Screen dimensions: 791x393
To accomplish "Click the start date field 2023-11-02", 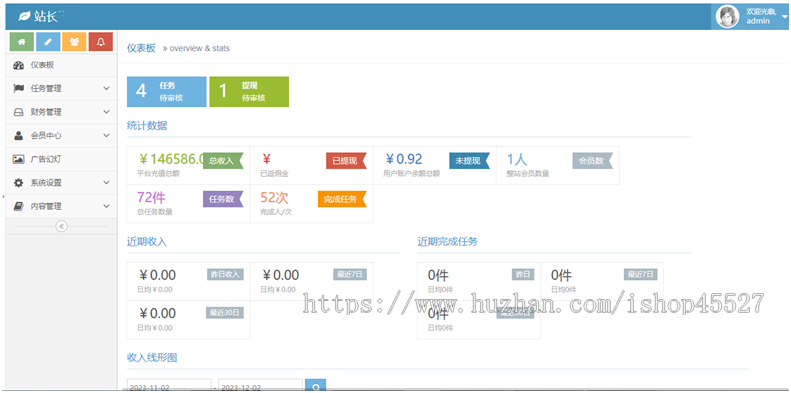I will [169, 386].
